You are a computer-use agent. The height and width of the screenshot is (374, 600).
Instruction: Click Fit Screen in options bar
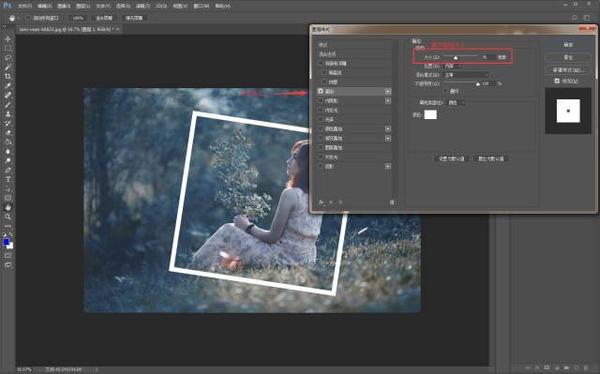point(104,18)
